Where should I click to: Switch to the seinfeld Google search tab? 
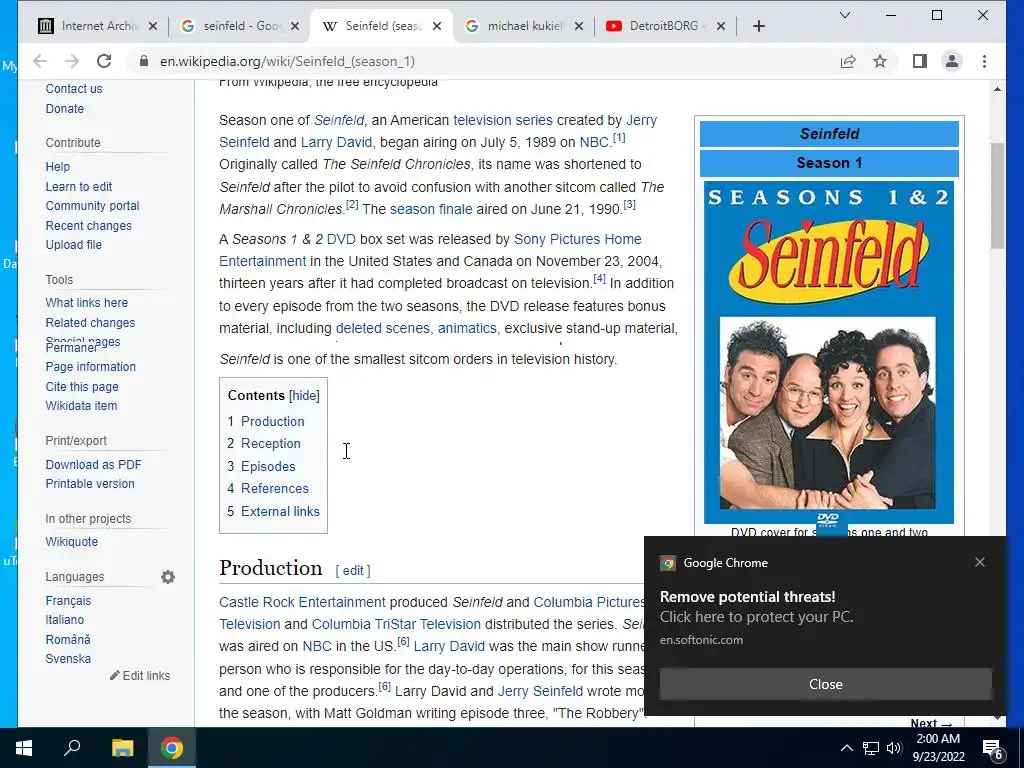pos(239,26)
